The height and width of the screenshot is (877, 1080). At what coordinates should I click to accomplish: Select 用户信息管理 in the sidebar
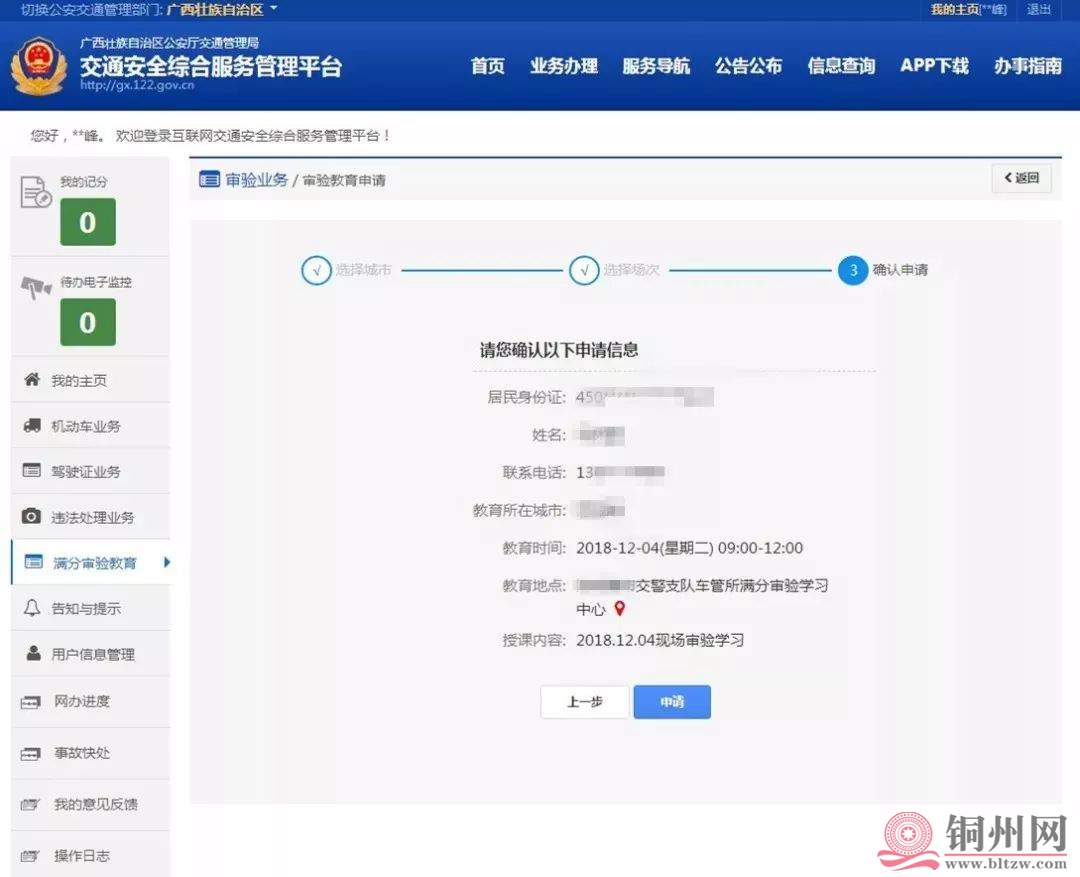[x=90, y=654]
